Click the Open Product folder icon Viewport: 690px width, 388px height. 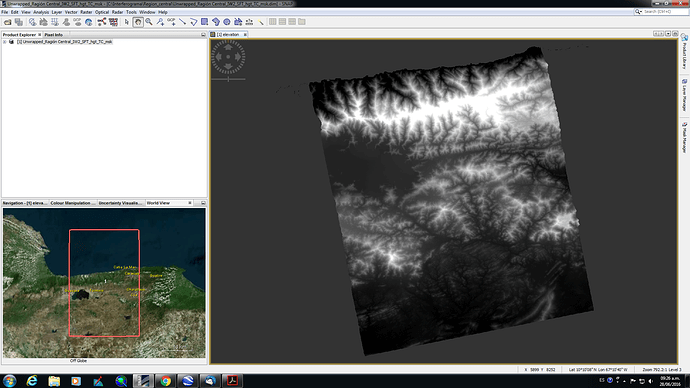7,22
